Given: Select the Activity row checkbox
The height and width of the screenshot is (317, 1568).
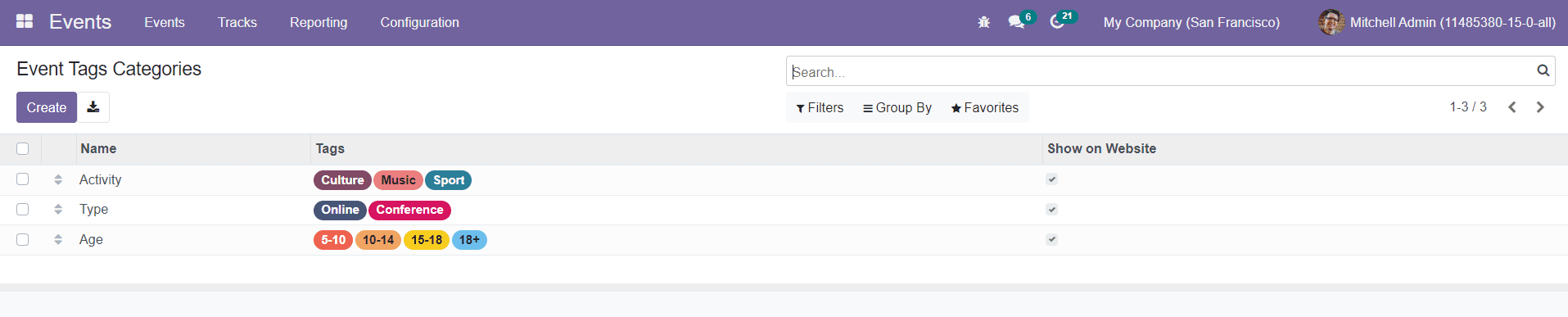Looking at the screenshot, I should [x=23, y=179].
